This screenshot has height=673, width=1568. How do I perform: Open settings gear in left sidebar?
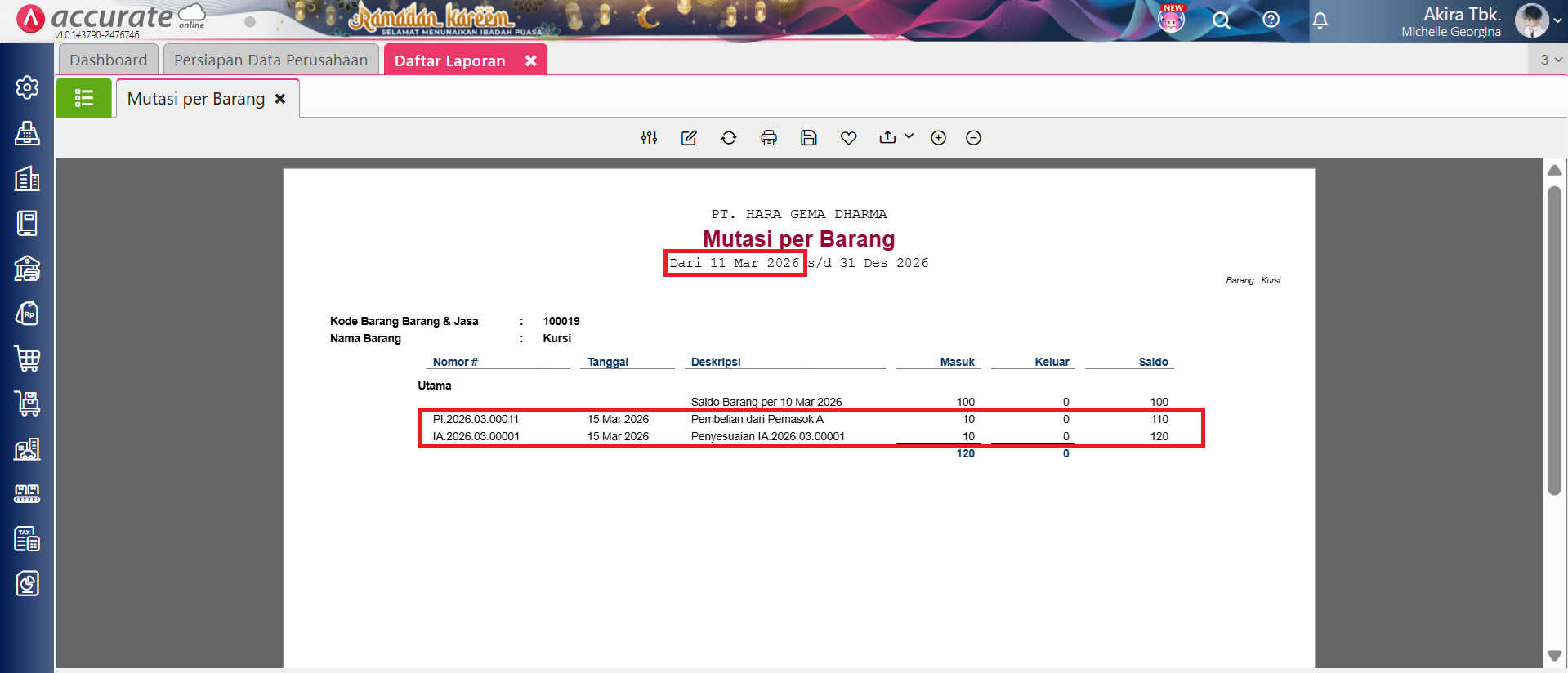pyautogui.click(x=27, y=87)
